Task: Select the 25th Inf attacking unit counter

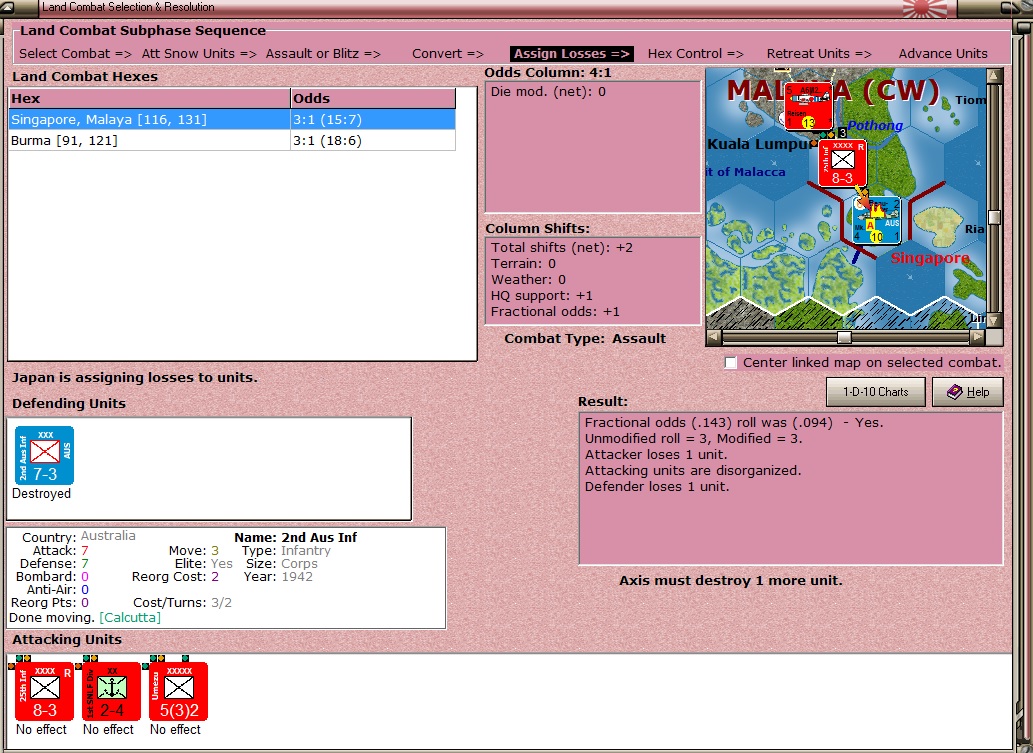Action: tap(44, 691)
